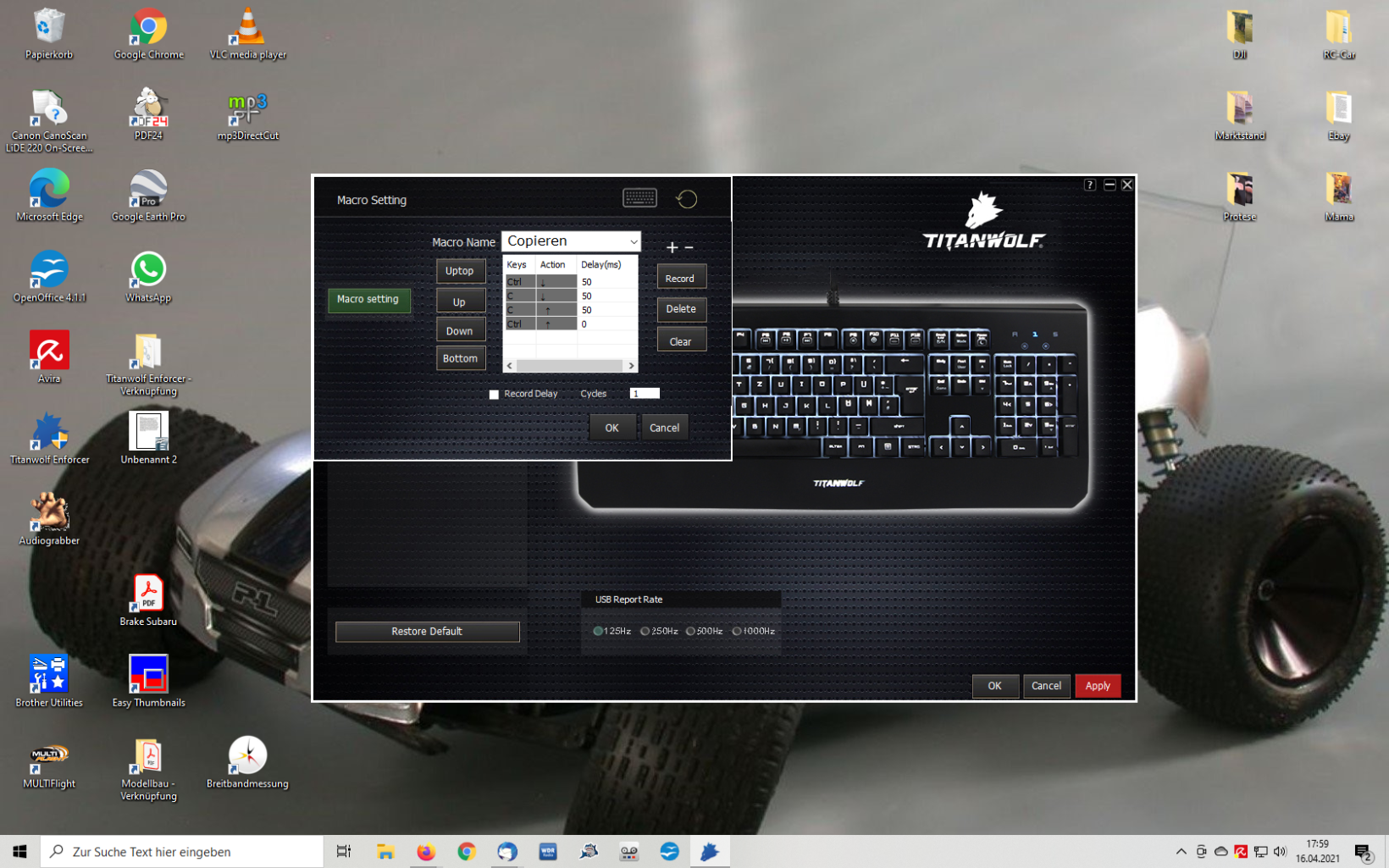Click the keyboard icon in the Macro Setting header
The image size is (1389, 868).
tap(639, 198)
